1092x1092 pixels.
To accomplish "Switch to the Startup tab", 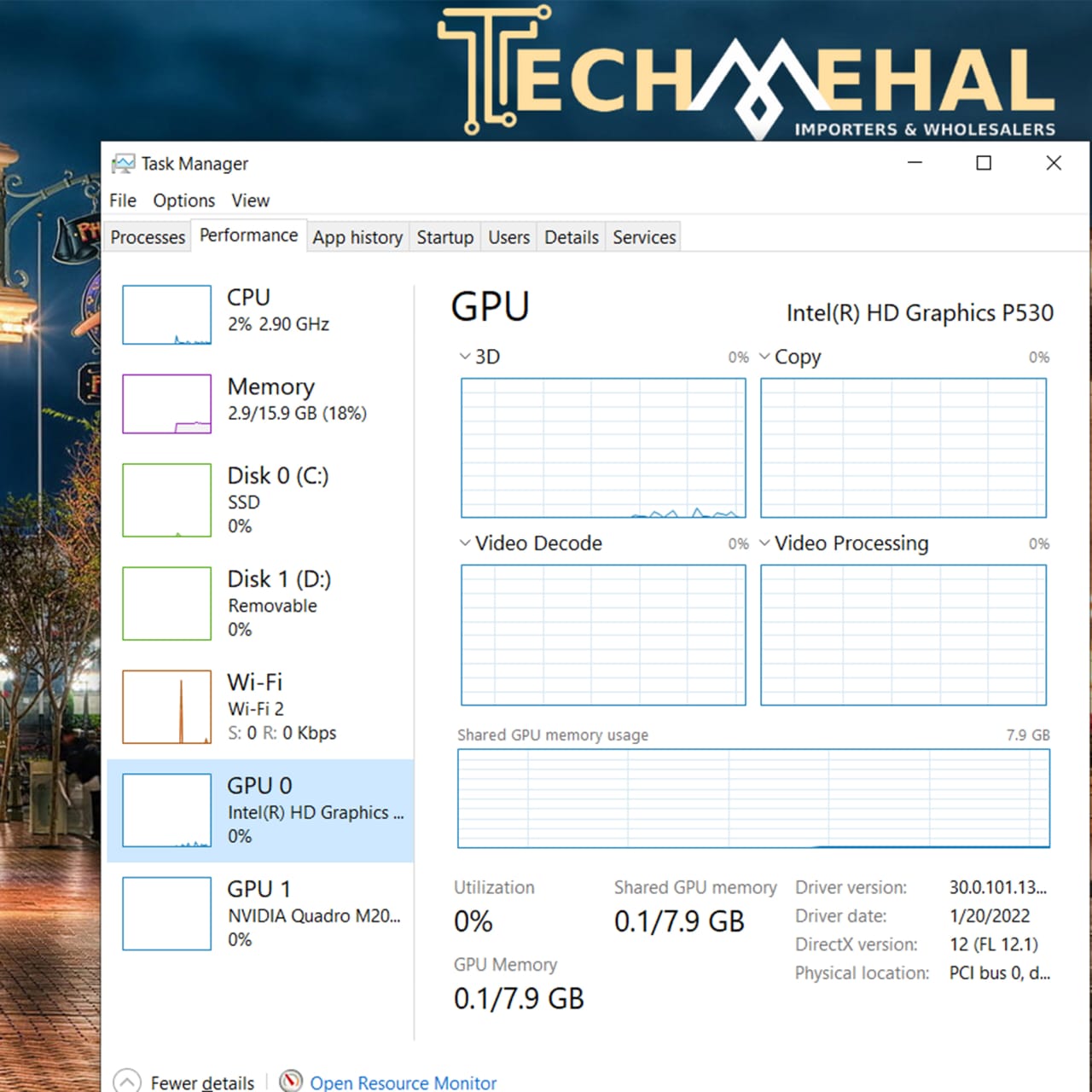I will (x=444, y=237).
